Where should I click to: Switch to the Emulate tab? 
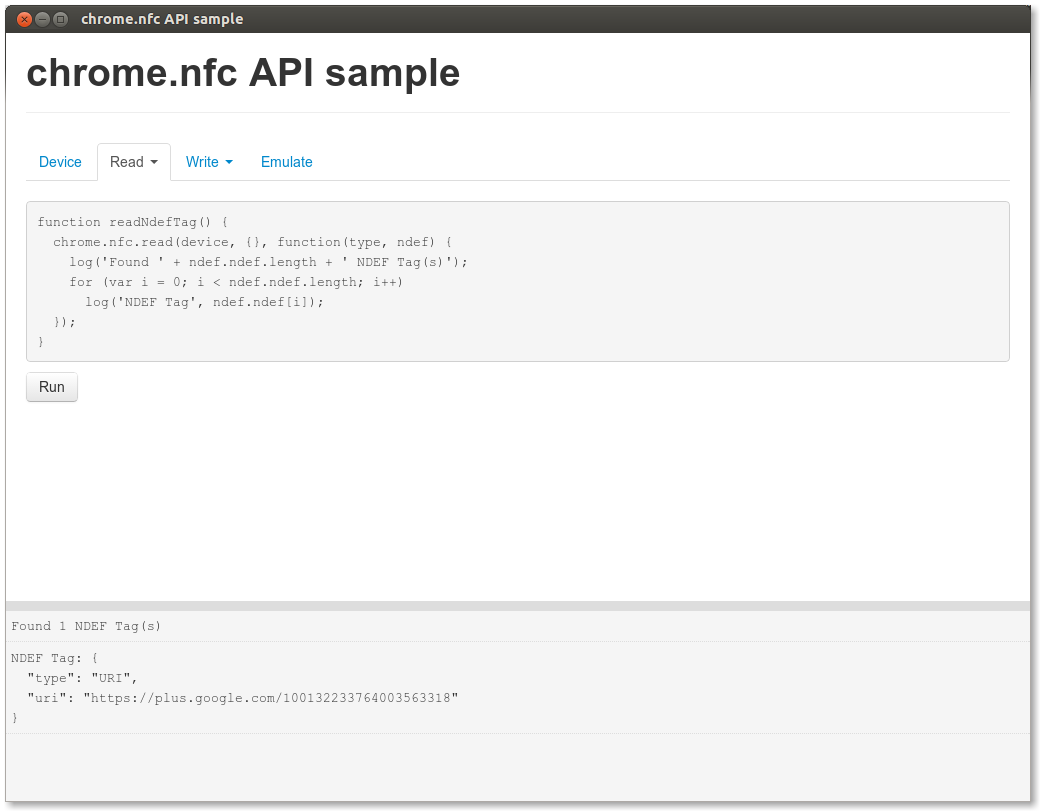point(287,162)
